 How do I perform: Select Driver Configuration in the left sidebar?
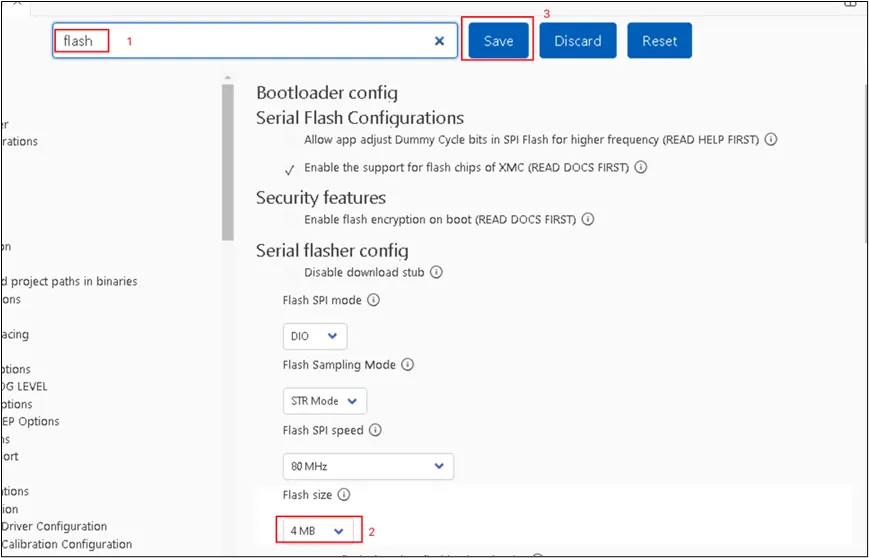(54, 526)
